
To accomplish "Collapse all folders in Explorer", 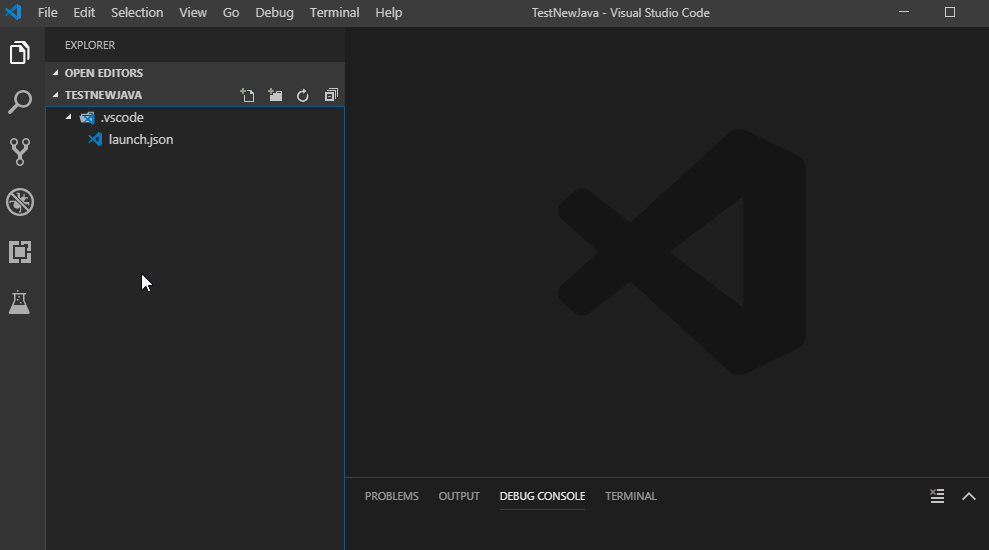I will point(331,95).
